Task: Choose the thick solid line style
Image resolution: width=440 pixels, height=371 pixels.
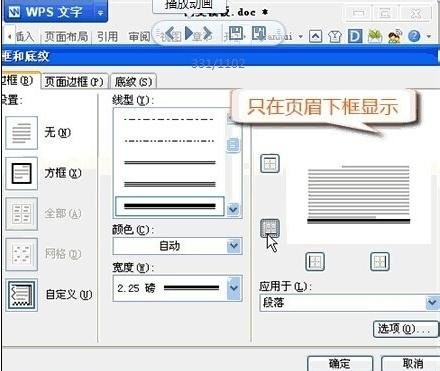Action: click(169, 206)
